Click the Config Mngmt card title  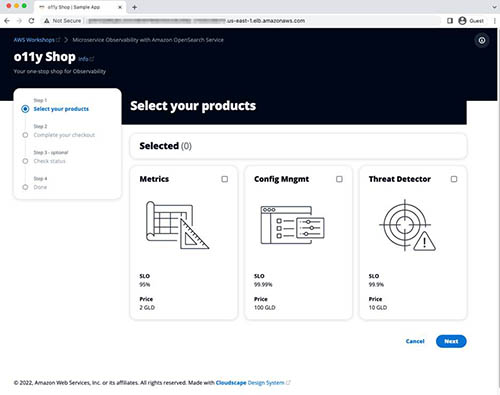pos(281,179)
